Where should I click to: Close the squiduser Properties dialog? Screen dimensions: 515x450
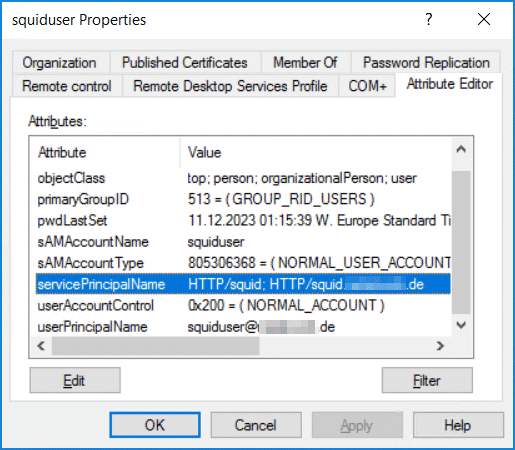[484, 19]
